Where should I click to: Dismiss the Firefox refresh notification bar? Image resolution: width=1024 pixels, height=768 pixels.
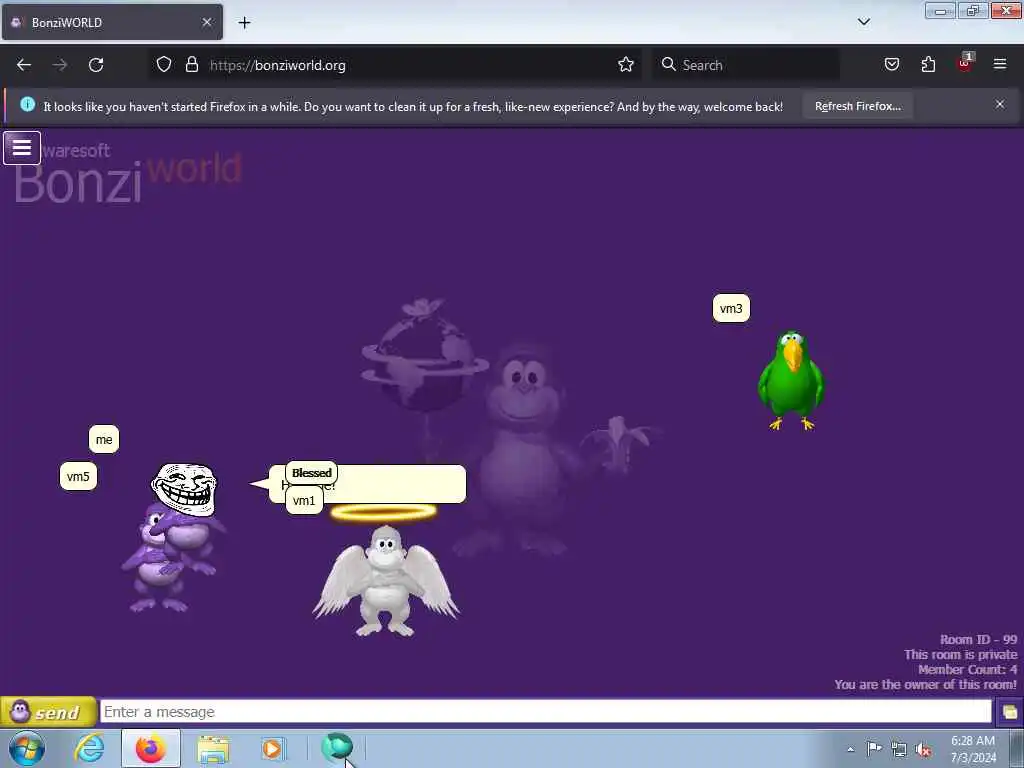1000,104
